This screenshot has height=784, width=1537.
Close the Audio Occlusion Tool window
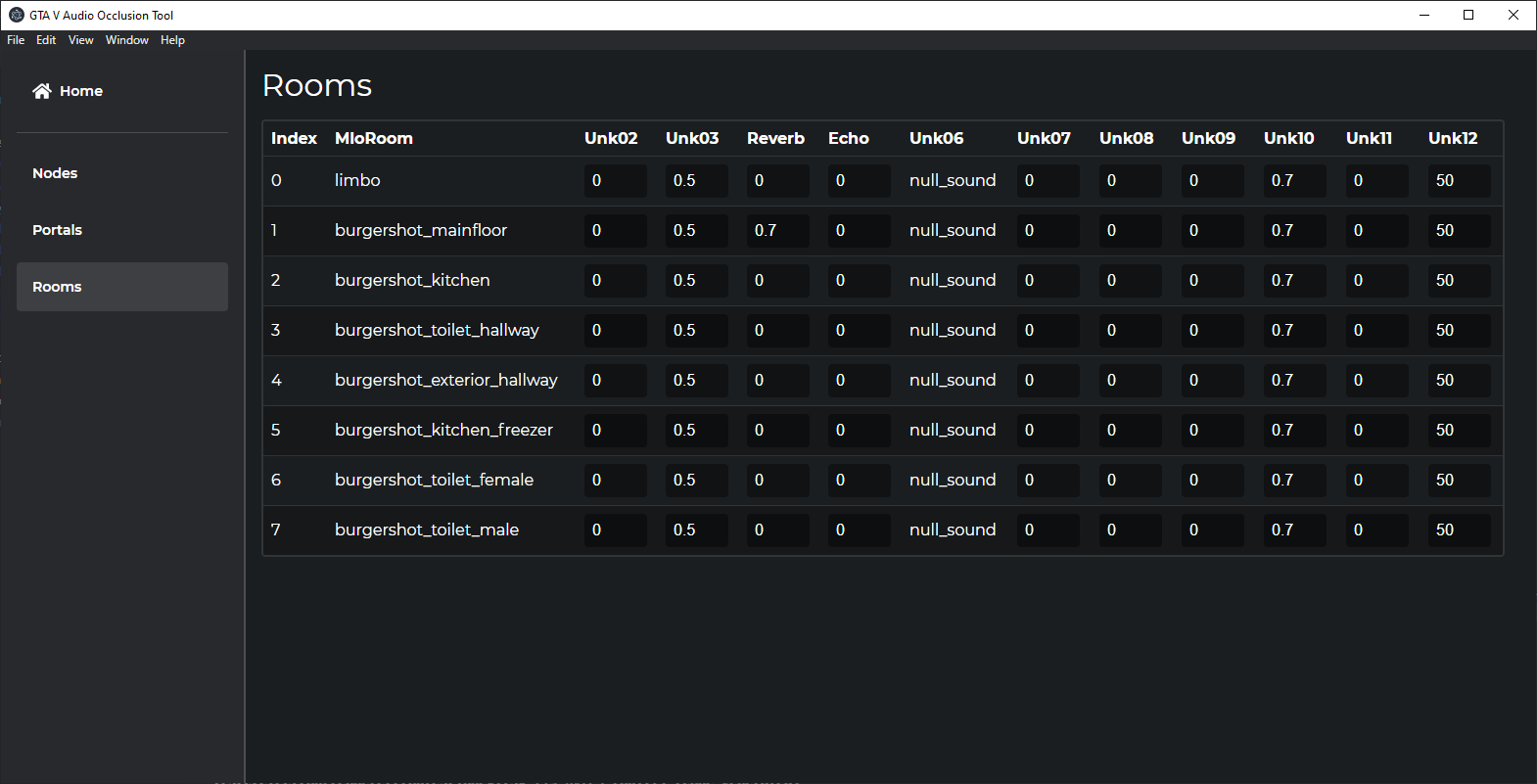(1514, 15)
